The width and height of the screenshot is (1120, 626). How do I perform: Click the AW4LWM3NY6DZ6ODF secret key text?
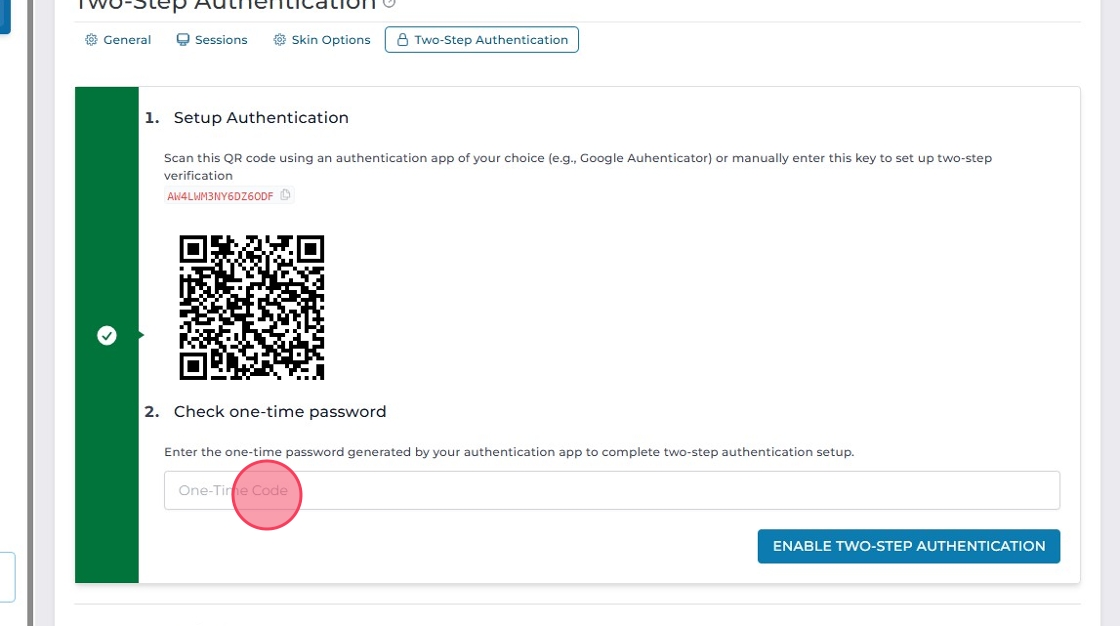(220, 196)
